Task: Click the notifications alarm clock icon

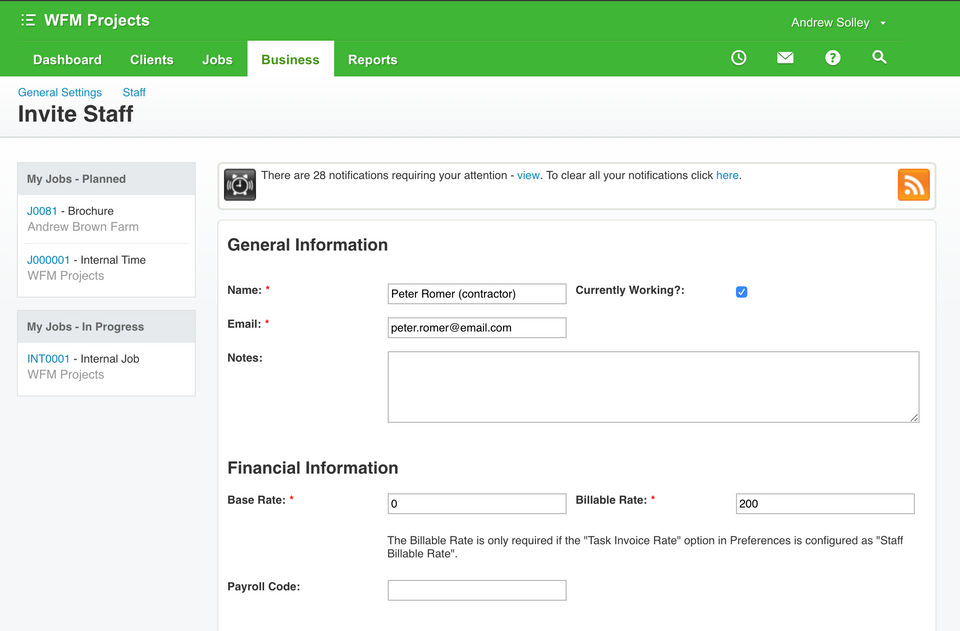Action: pyautogui.click(x=240, y=185)
